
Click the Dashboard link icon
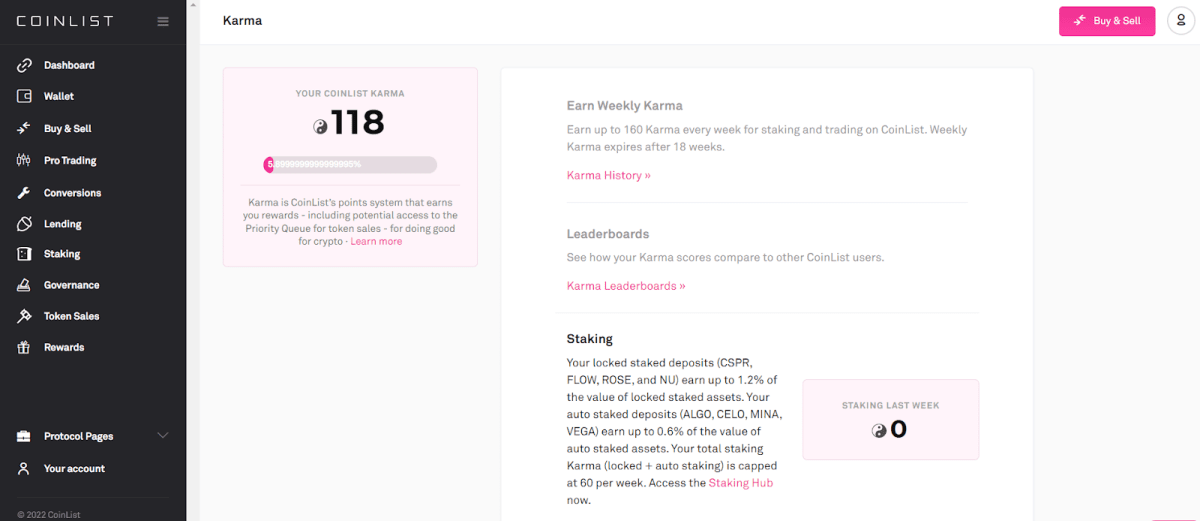[24, 65]
